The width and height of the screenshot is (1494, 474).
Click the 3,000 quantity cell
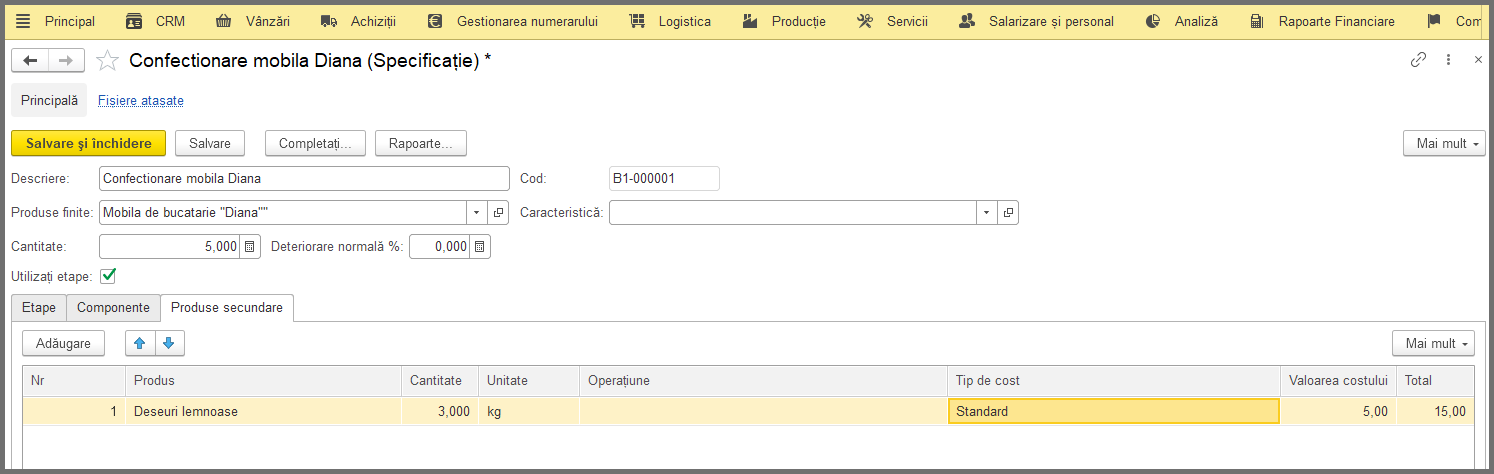pyautogui.click(x=440, y=411)
